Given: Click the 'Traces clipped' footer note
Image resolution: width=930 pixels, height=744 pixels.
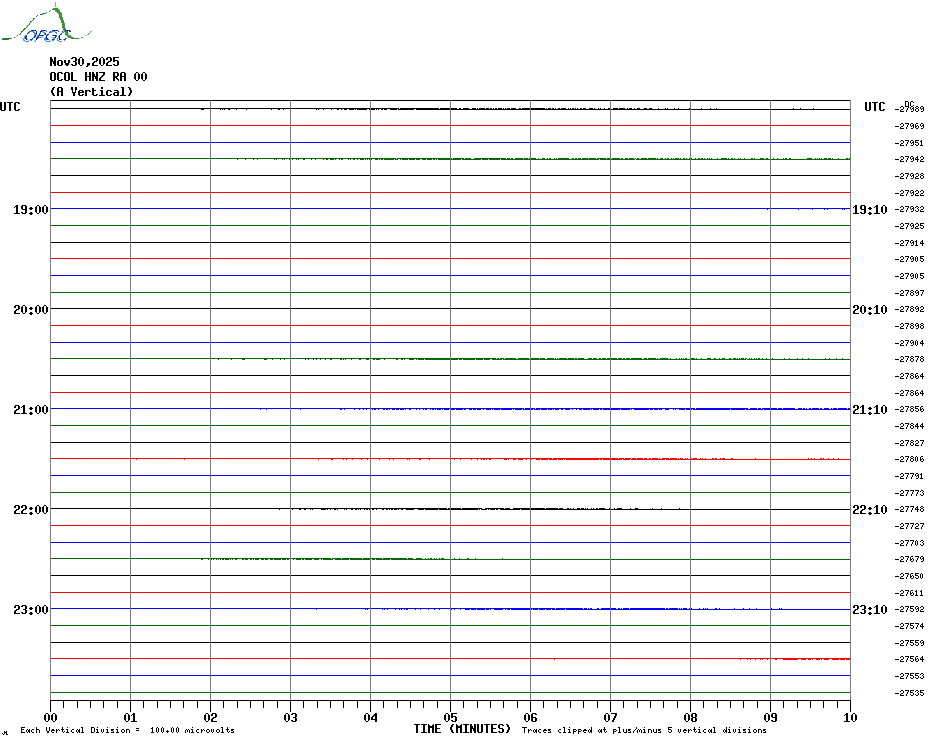Looking at the screenshot, I should (644, 731).
